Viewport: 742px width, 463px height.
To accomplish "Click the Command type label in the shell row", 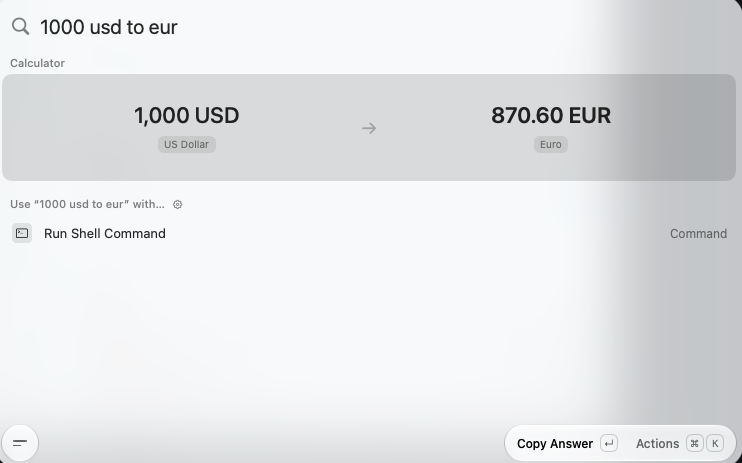I will click(698, 234).
